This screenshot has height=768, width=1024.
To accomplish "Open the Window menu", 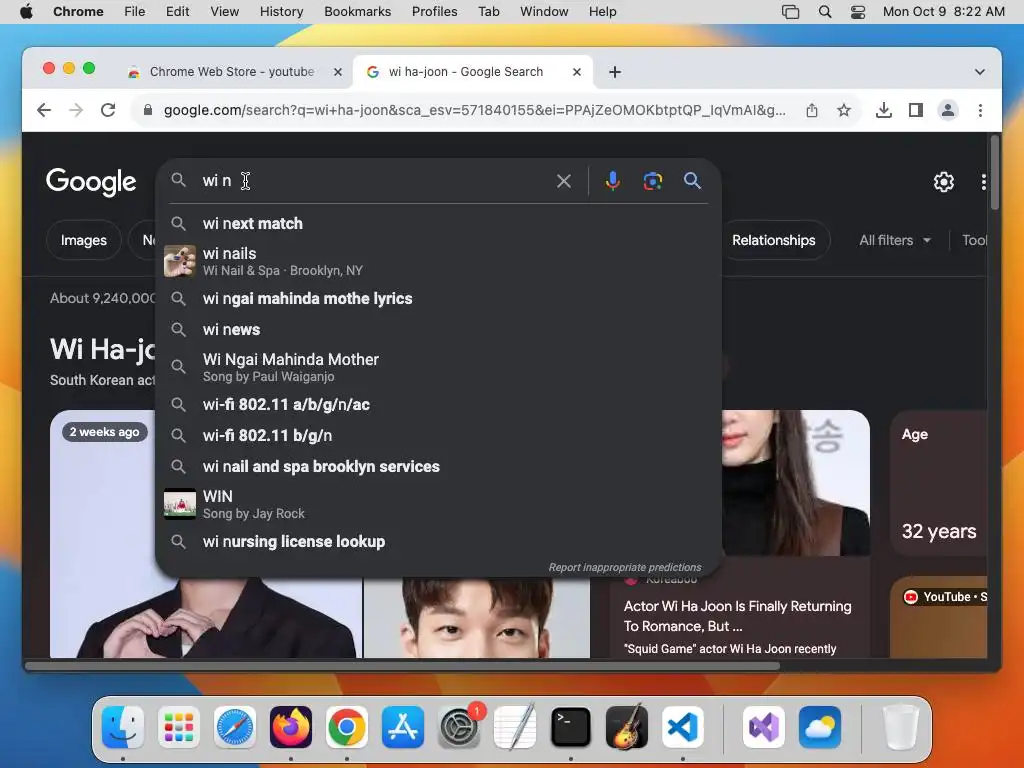I will pos(544,11).
